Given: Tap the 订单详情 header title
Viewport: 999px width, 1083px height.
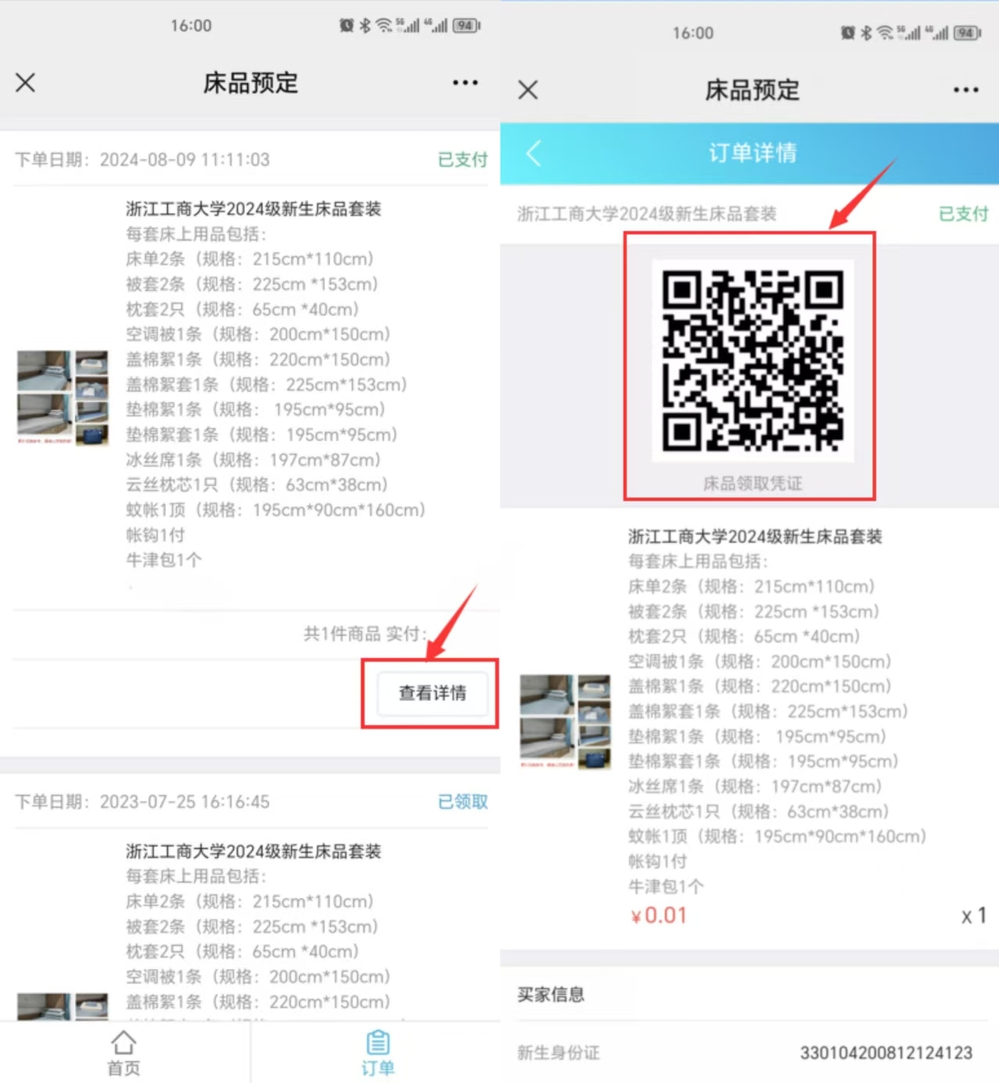Looking at the screenshot, I should pos(752,153).
